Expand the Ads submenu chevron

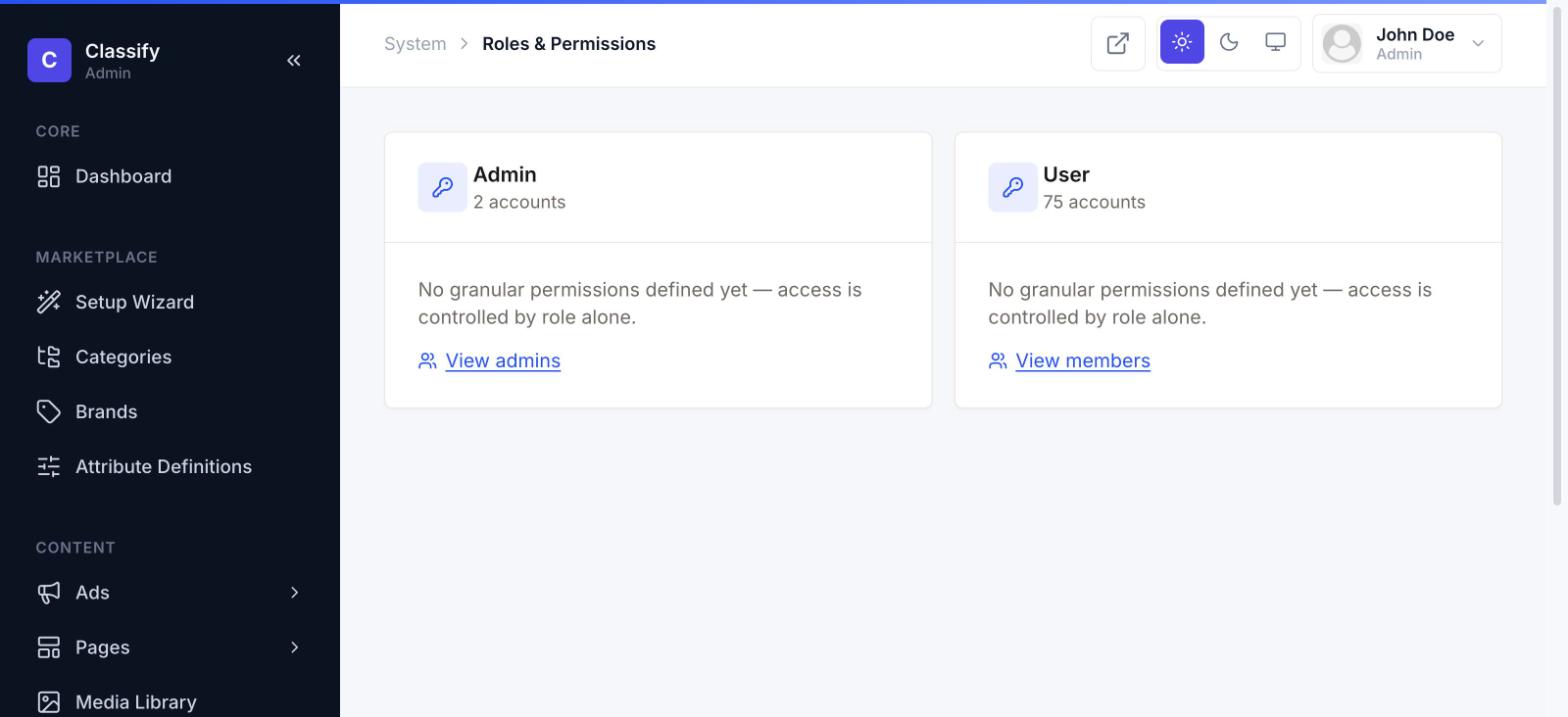coord(294,593)
